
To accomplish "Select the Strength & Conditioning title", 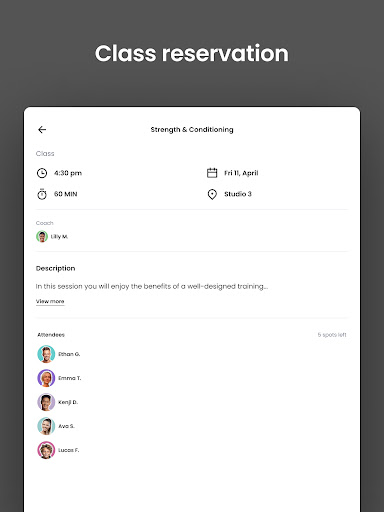I will coord(192,130).
